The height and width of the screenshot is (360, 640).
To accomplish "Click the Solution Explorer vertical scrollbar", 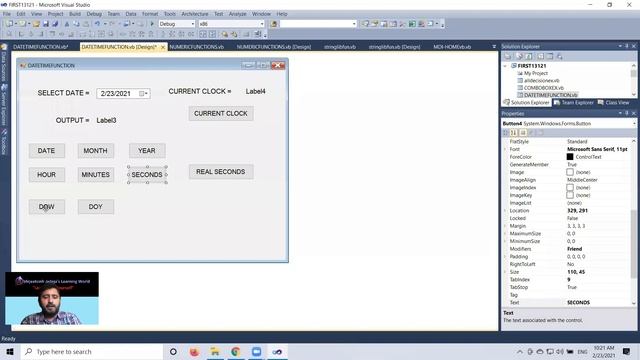I will click(633, 80).
